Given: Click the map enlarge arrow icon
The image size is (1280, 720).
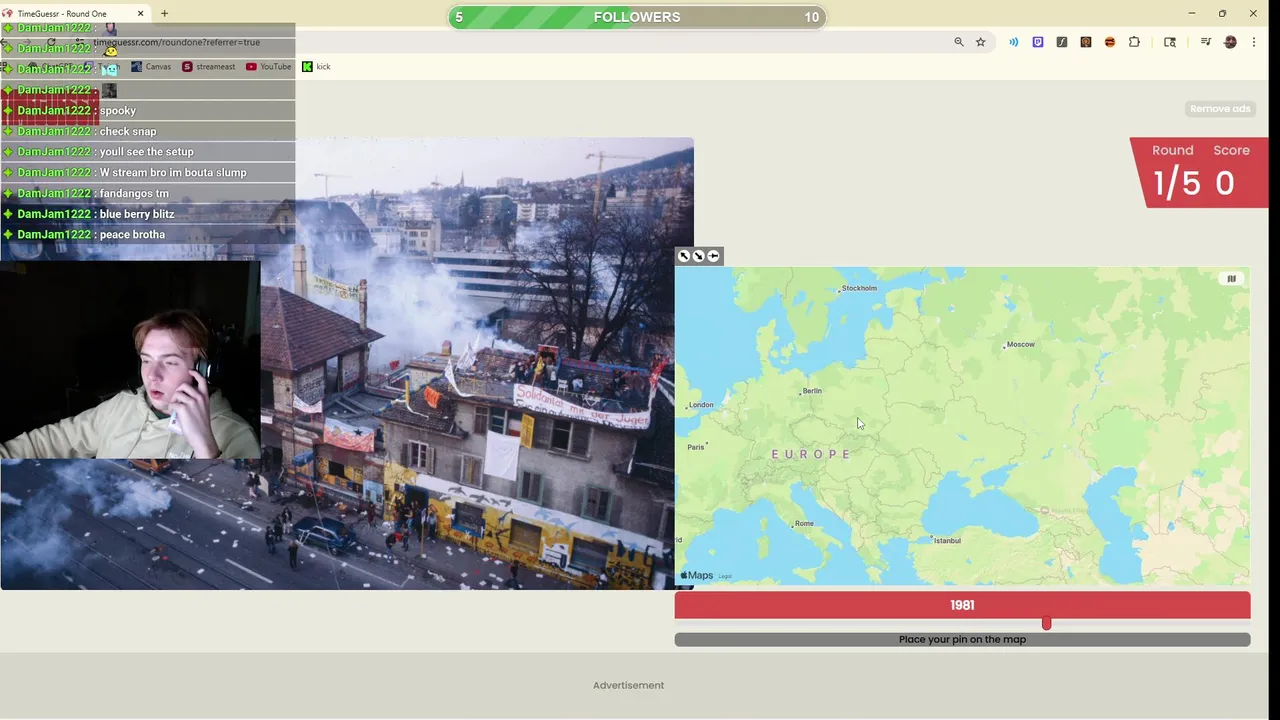Looking at the screenshot, I should tap(684, 256).
